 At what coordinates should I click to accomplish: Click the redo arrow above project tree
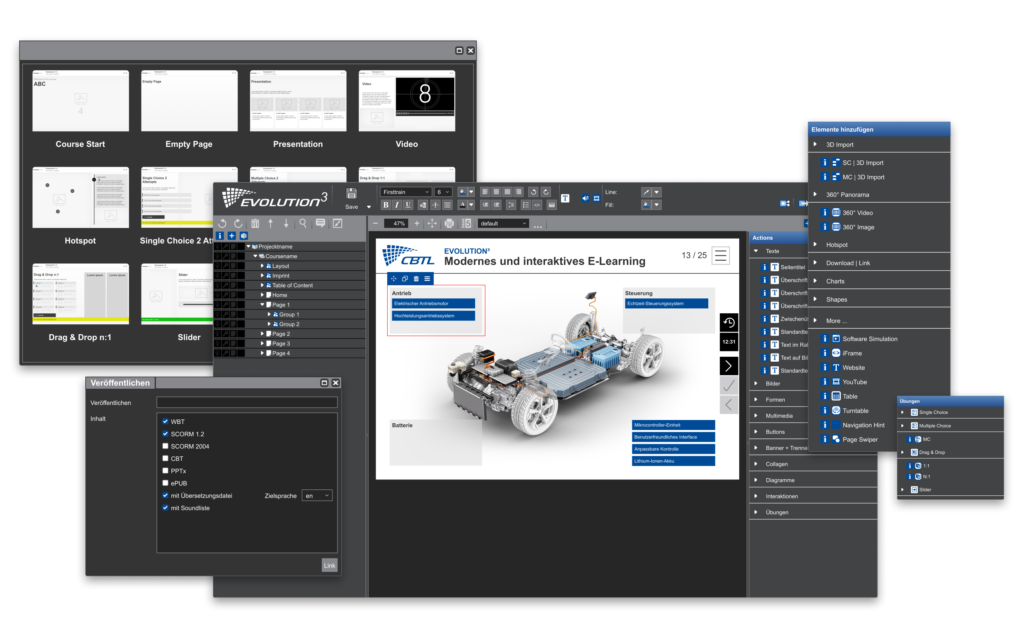coord(238,223)
